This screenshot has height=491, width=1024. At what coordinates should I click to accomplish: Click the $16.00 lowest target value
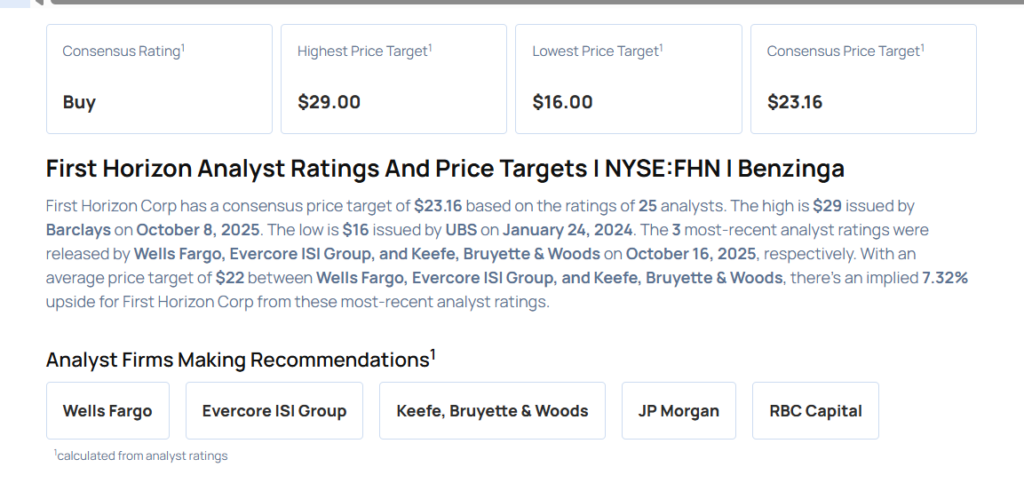coord(562,102)
